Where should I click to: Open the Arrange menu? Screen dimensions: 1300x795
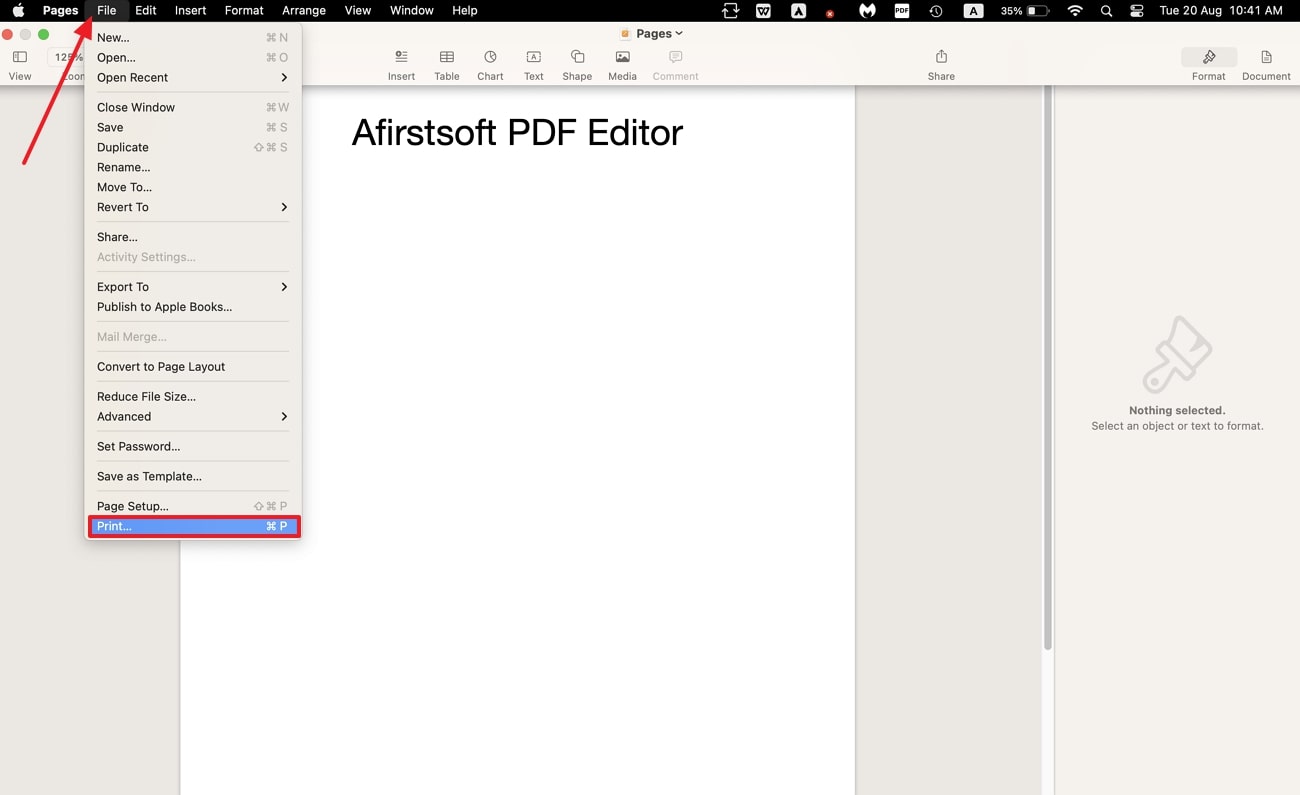point(304,10)
